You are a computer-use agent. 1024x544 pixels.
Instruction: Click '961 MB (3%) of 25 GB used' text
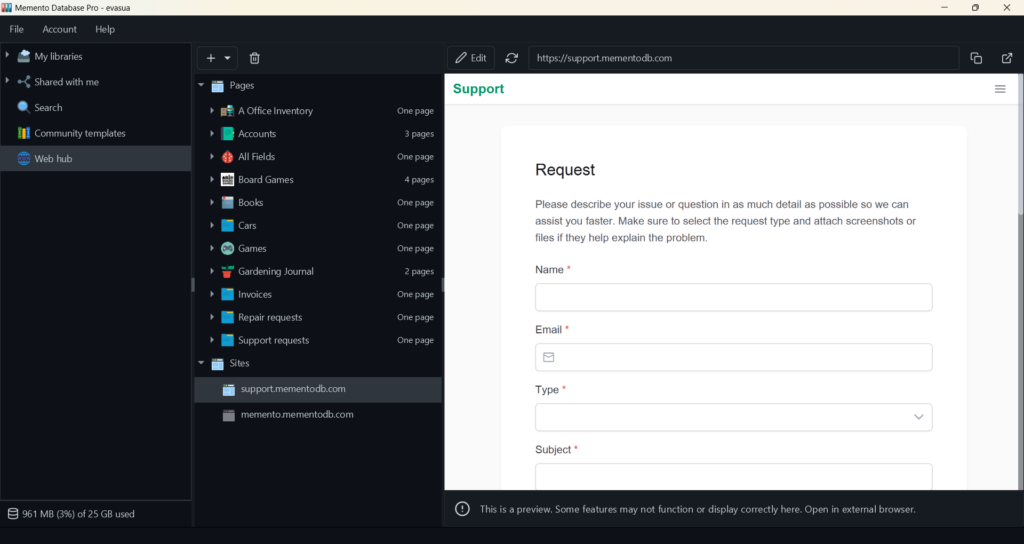click(78, 514)
